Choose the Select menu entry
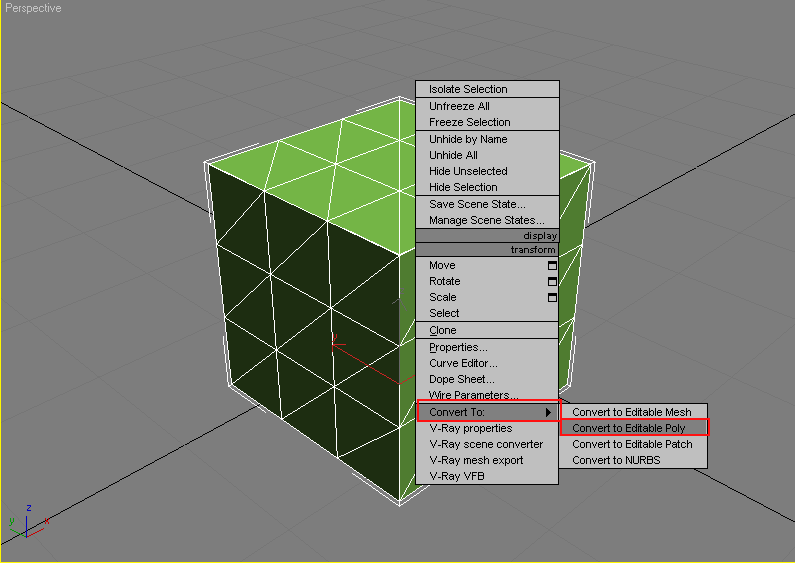The height and width of the screenshot is (563, 795). [487, 313]
